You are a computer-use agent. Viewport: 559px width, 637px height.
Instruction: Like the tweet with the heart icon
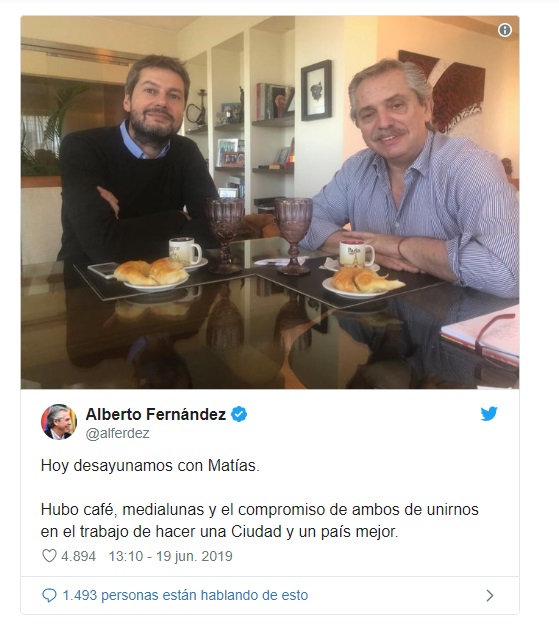coord(49,556)
